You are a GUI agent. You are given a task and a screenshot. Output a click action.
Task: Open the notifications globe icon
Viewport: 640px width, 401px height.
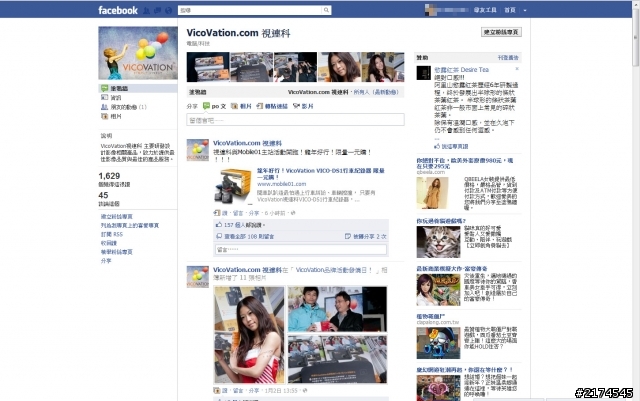coord(168,11)
